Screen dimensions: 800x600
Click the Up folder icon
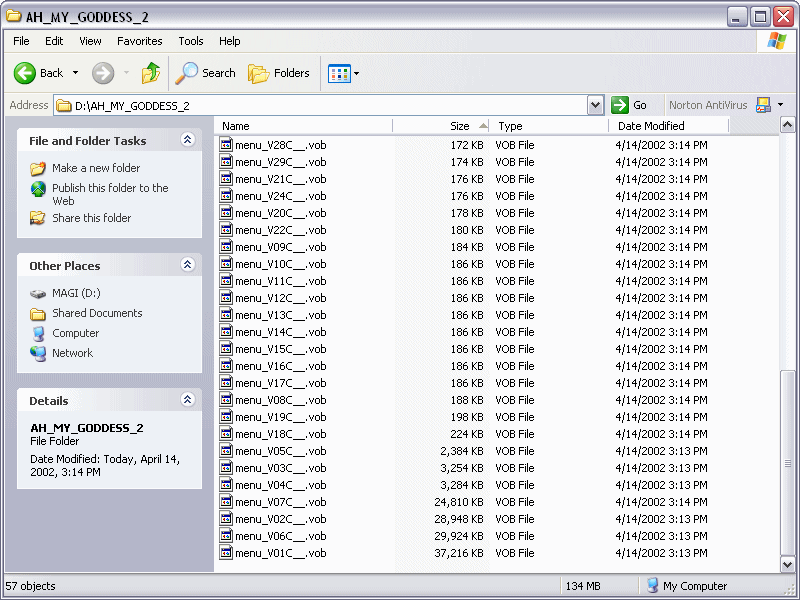point(151,73)
